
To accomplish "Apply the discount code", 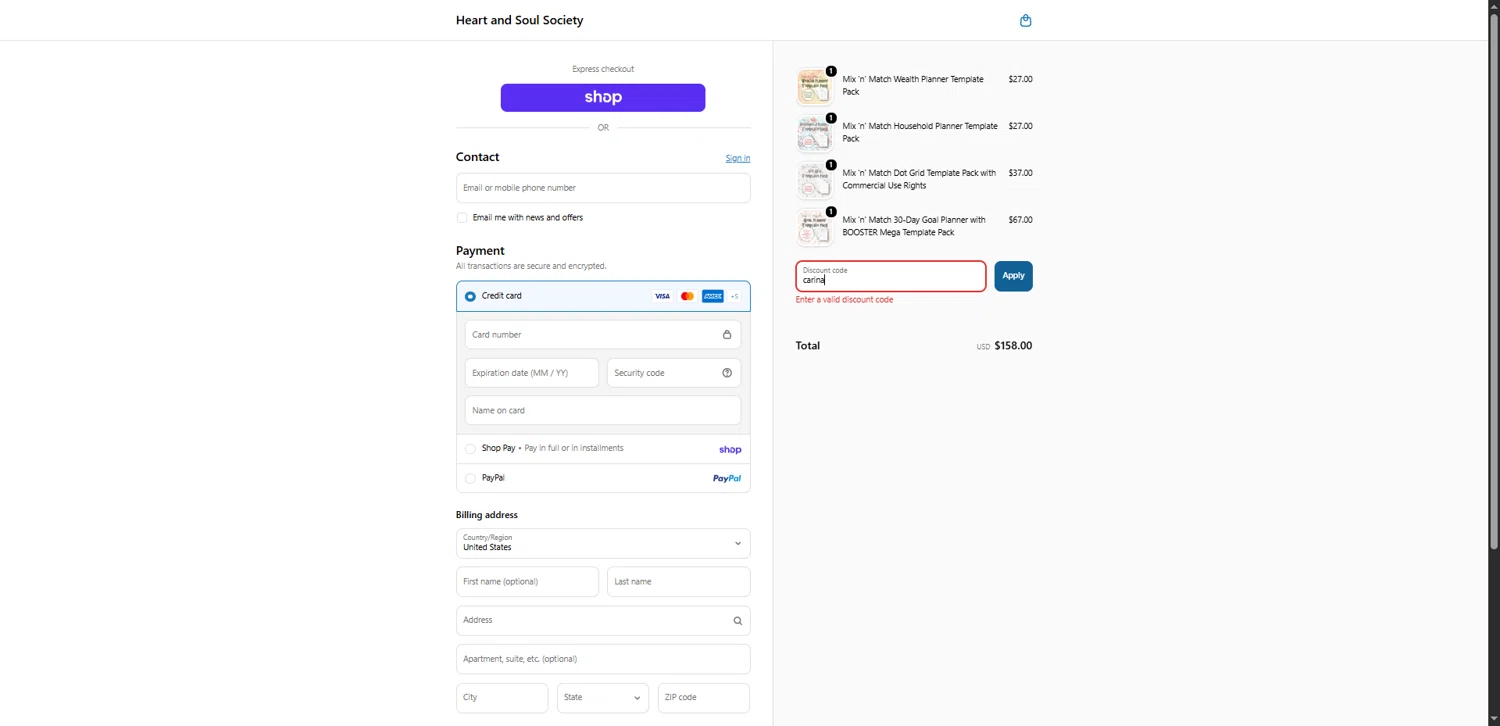I will pos(1013,276).
